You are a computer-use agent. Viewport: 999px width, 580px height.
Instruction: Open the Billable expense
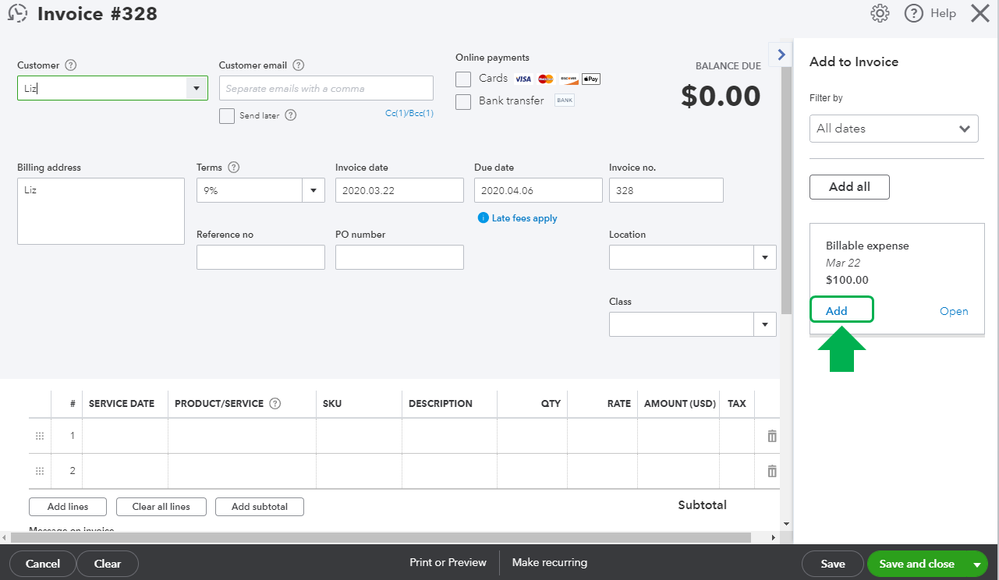tap(954, 311)
